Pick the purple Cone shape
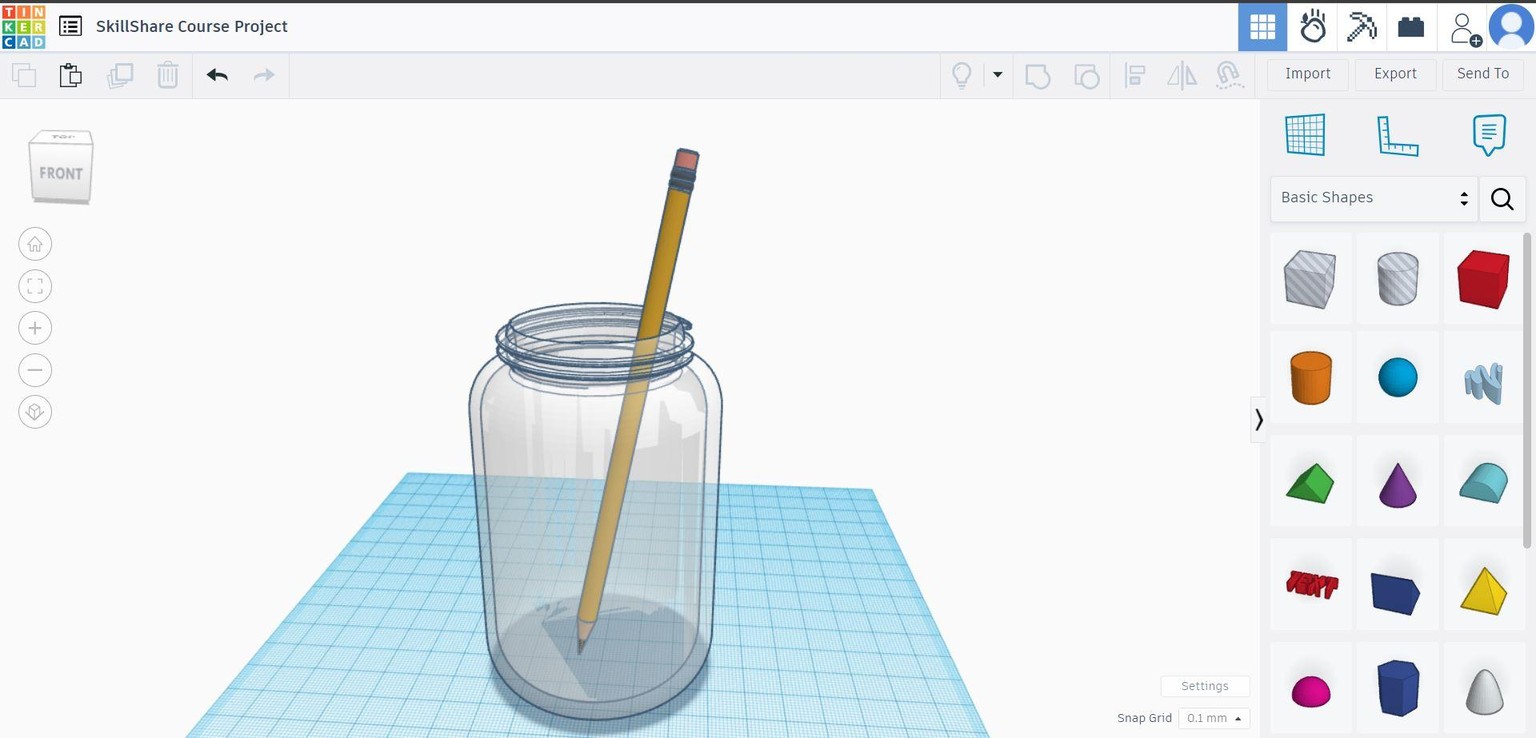This screenshot has width=1536, height=738. coord(1397,484)
